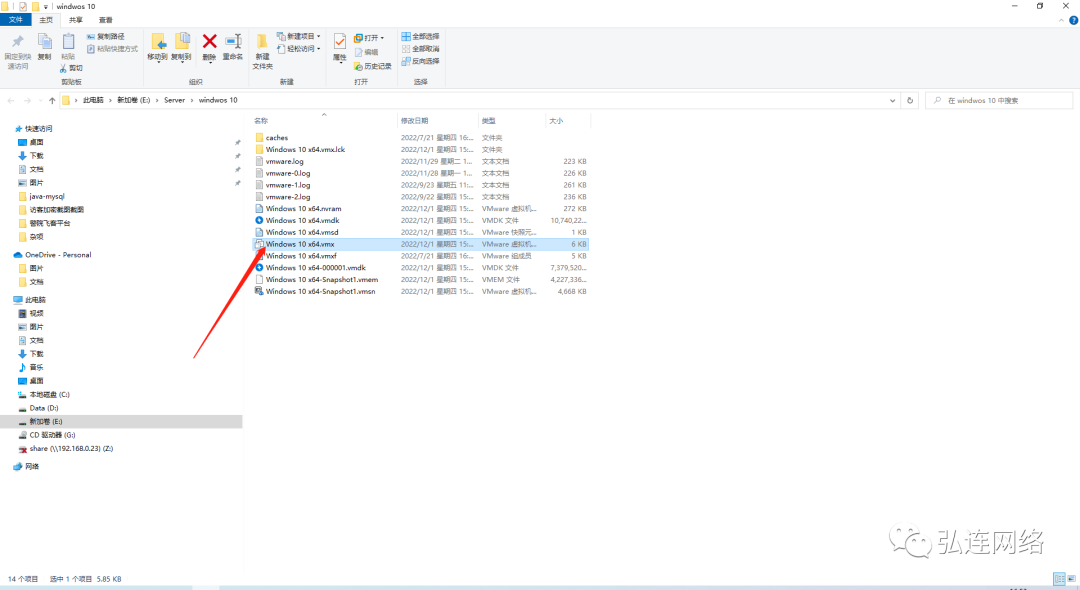Click 反向选择 to invert selection

pos(420,61)
